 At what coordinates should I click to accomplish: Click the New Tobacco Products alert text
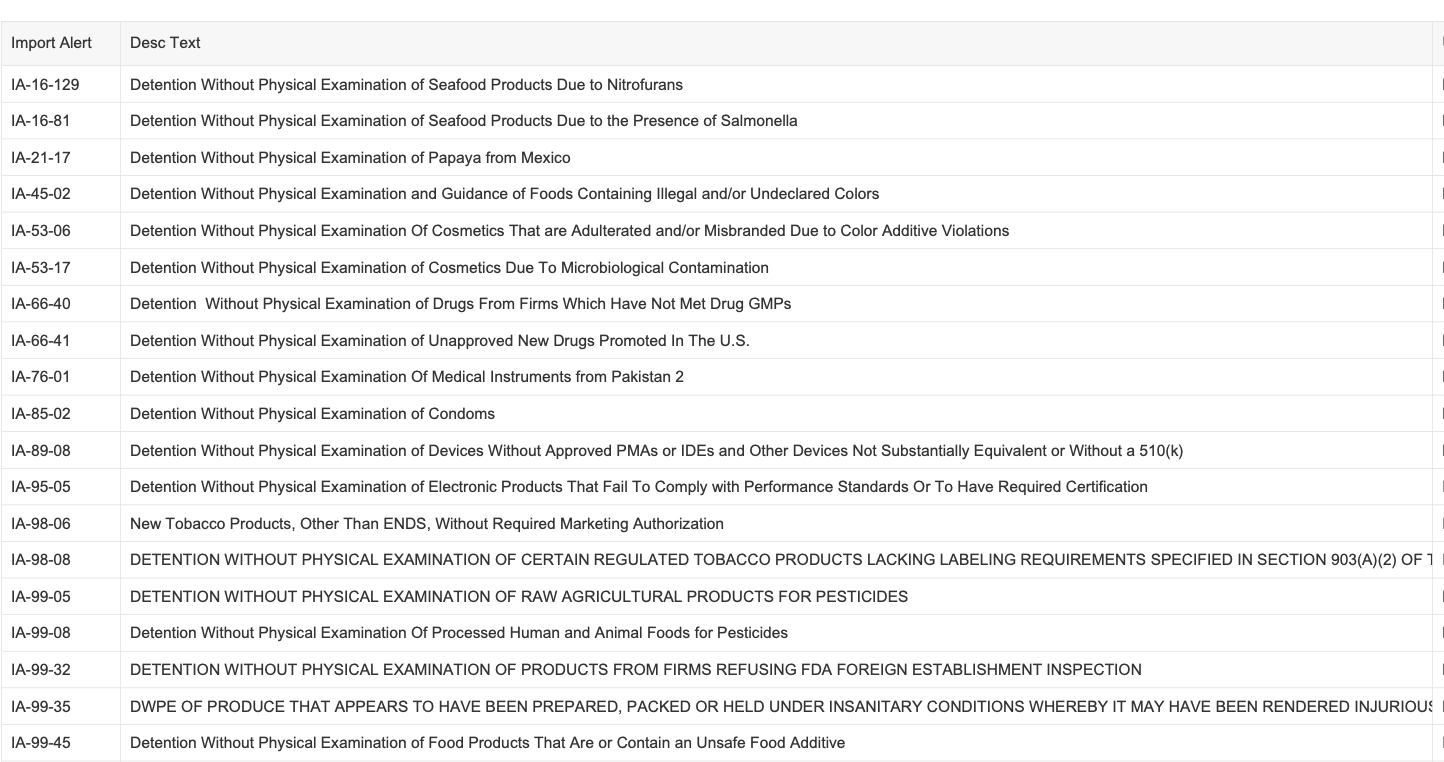[427, 524]
